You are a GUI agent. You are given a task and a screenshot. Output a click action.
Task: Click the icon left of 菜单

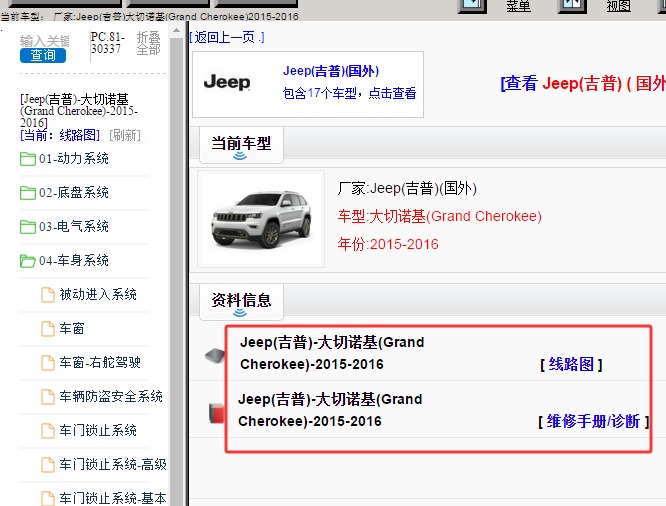pyautogui.click(x=472, y=6)
